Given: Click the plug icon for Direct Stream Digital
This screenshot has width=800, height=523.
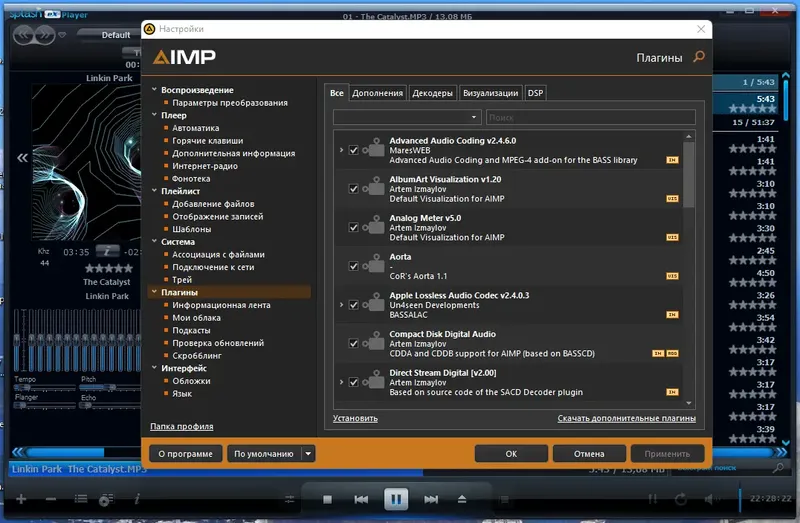Looking at the screenshot, I should click(374, 381).
